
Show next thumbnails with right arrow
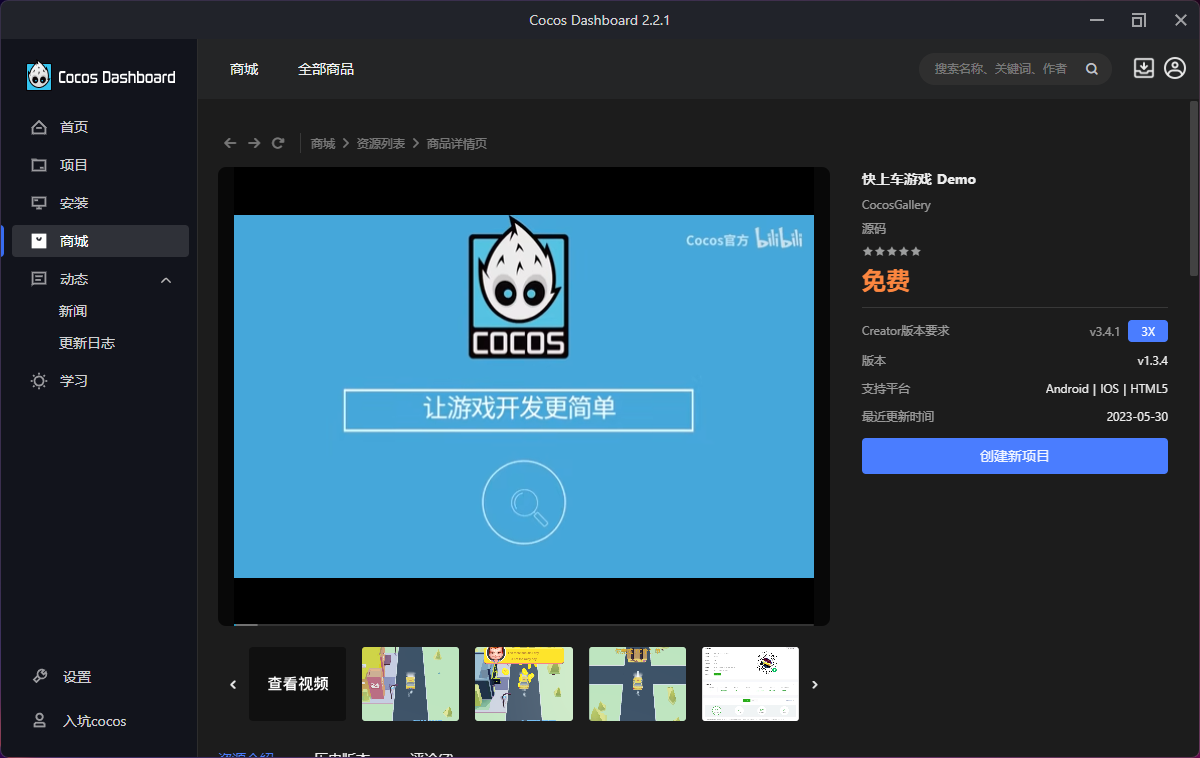coord(815,685)
